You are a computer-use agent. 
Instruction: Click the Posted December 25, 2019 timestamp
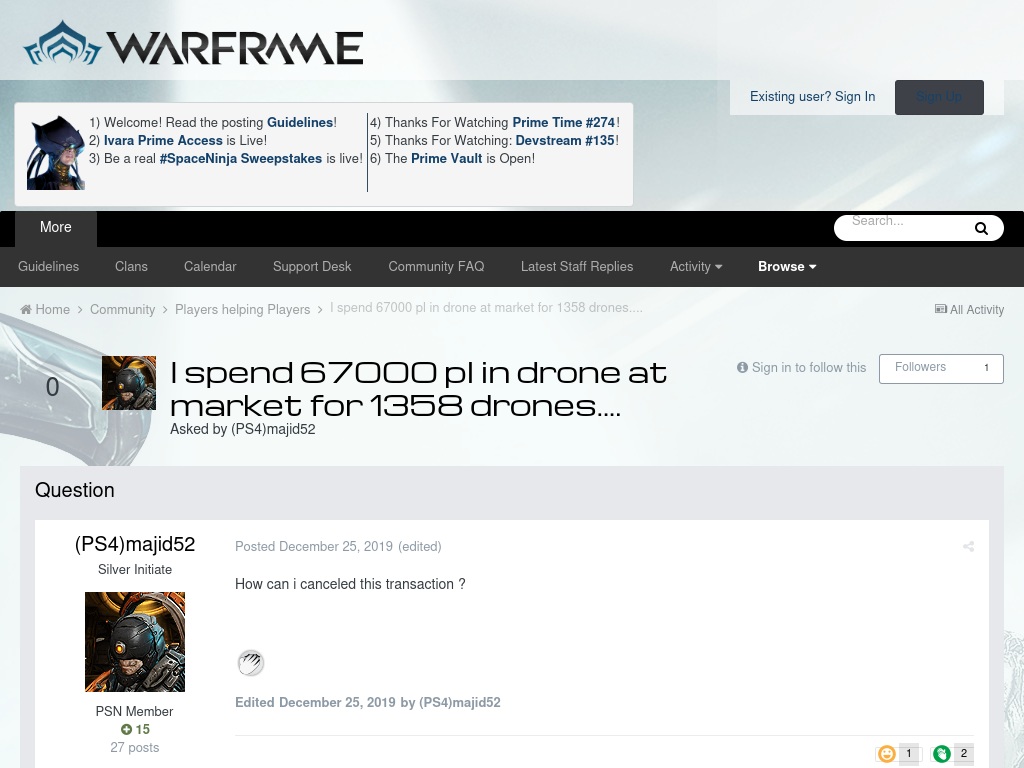click(314, 547)
